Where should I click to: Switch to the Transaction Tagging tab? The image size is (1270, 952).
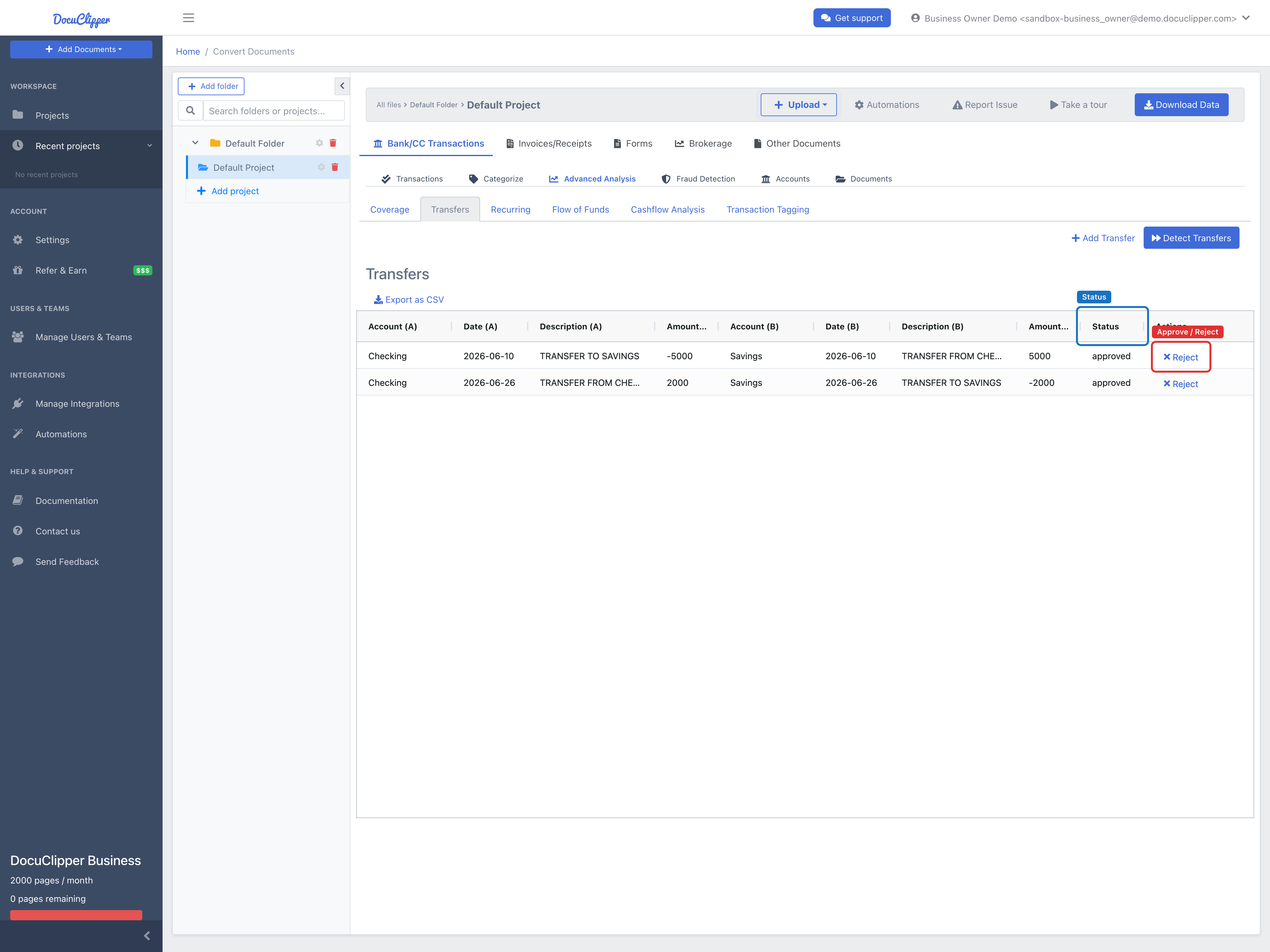pos(768,209)
